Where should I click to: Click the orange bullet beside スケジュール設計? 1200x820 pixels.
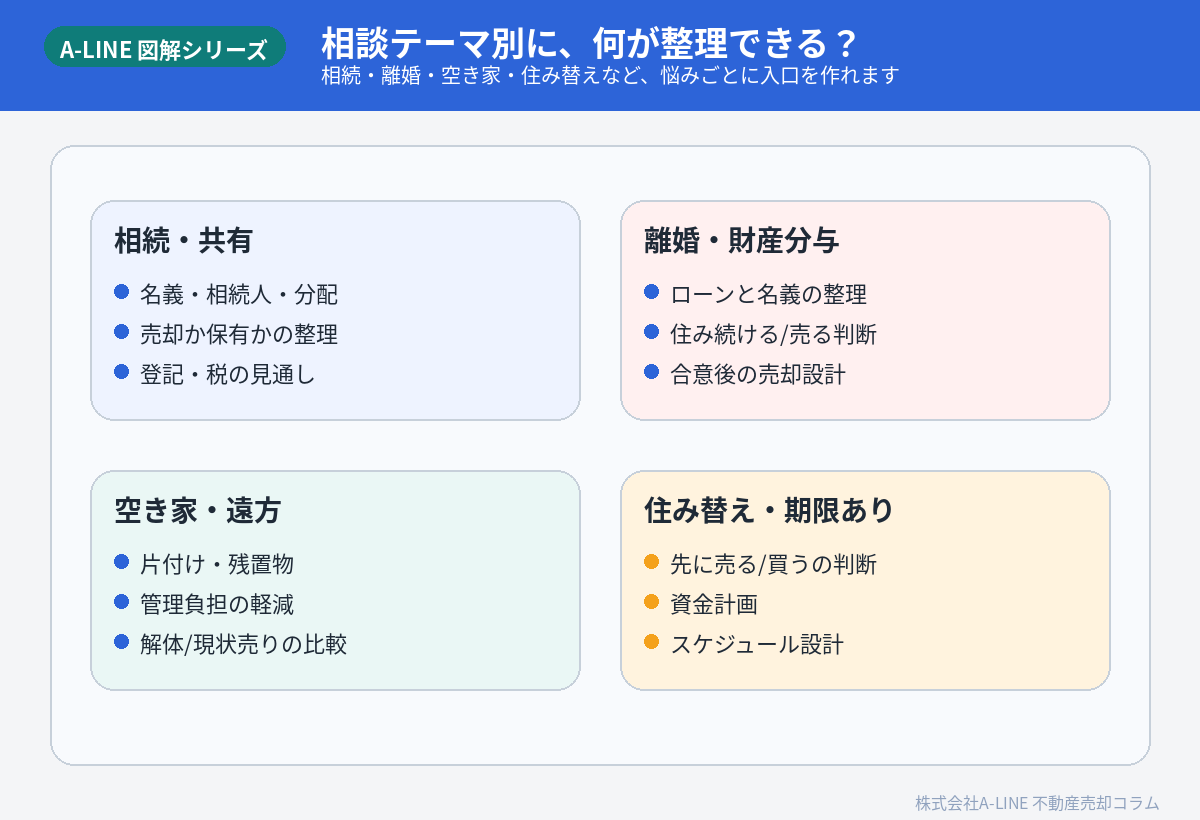pyautogui.click(x=652, y=642)
